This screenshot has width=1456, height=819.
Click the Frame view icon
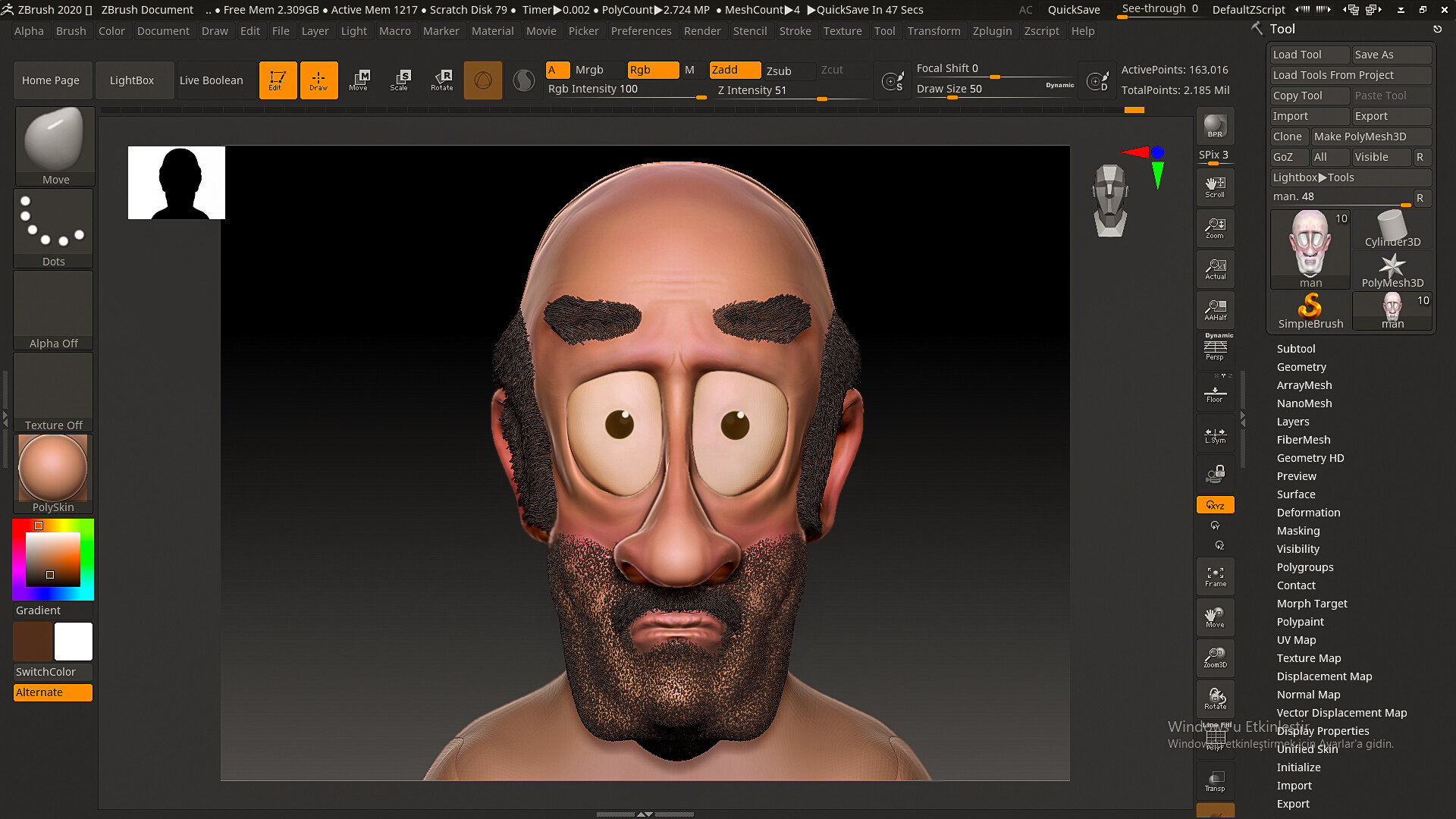1215,577
